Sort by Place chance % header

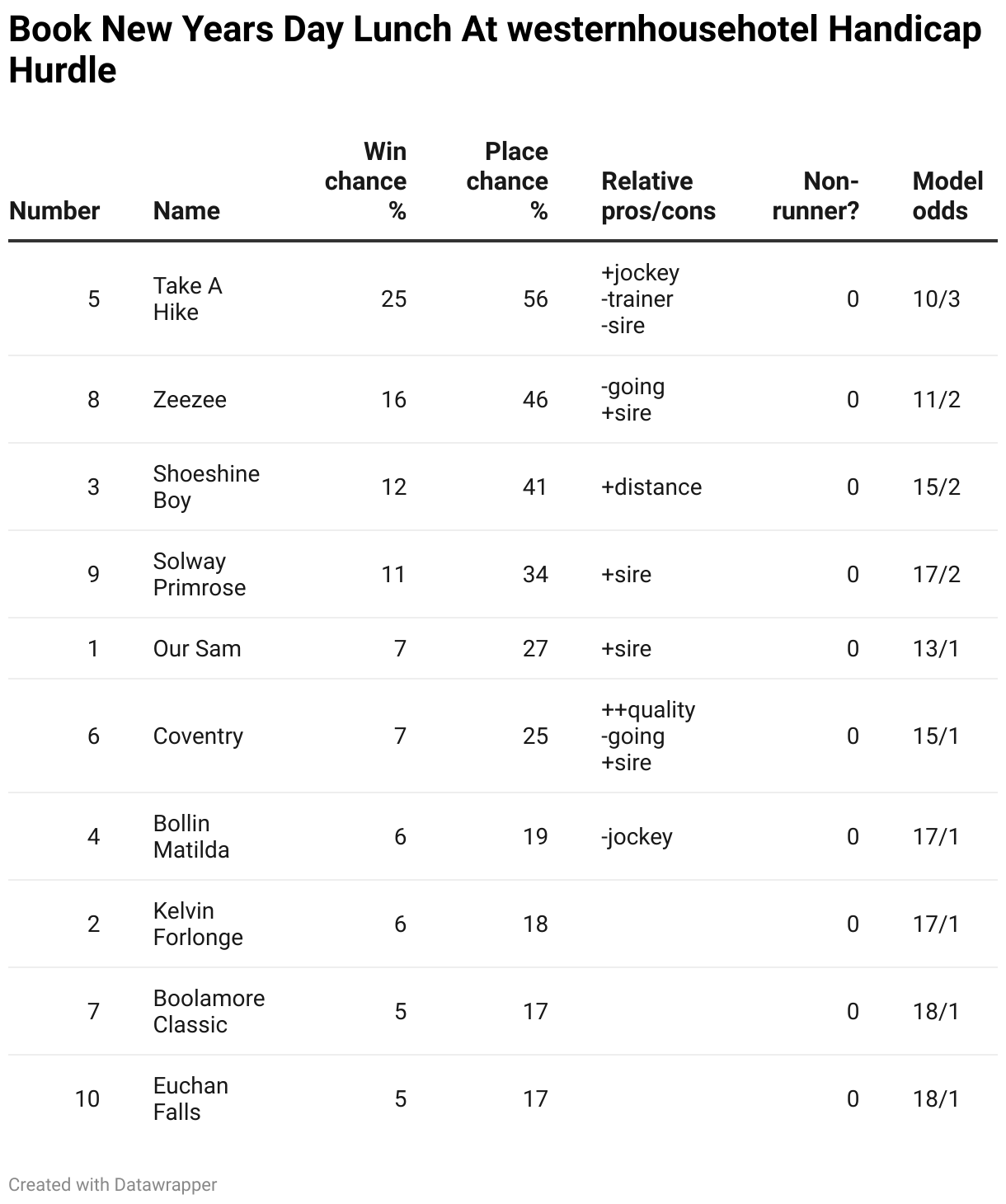tap(507, 181)
